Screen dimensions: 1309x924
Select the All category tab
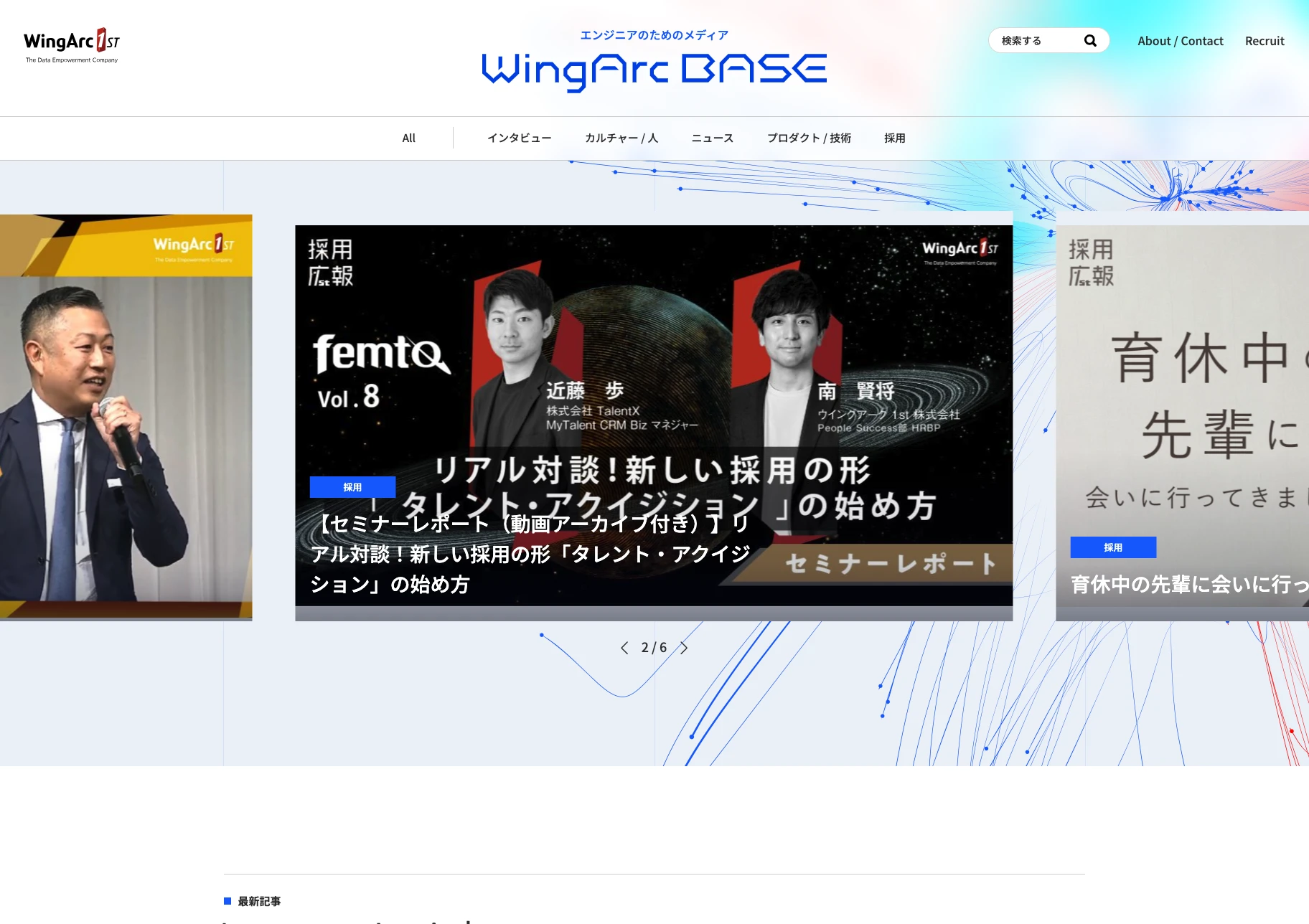[x=408, y=138]
